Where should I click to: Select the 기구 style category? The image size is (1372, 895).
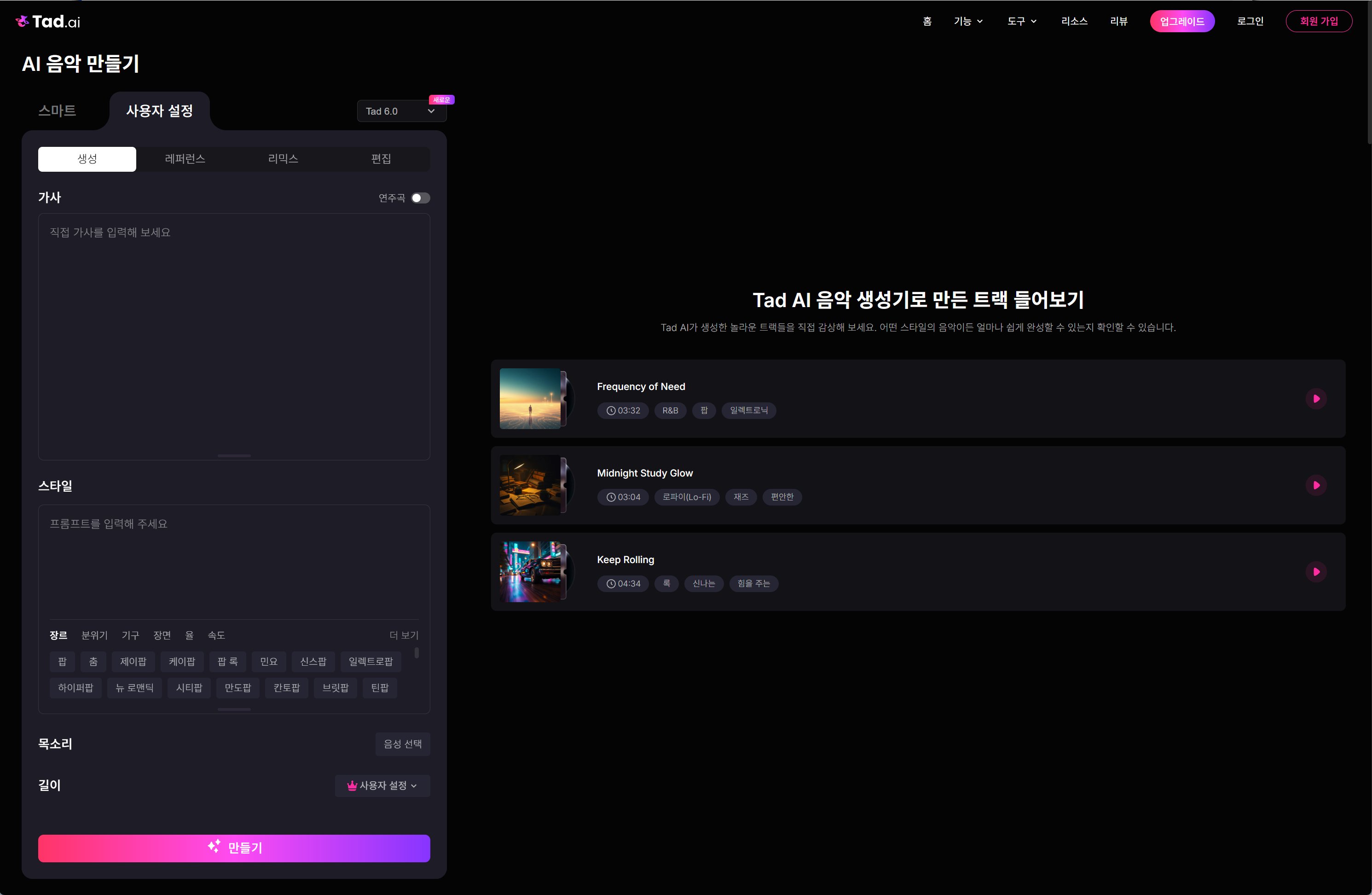click(130, 635)
